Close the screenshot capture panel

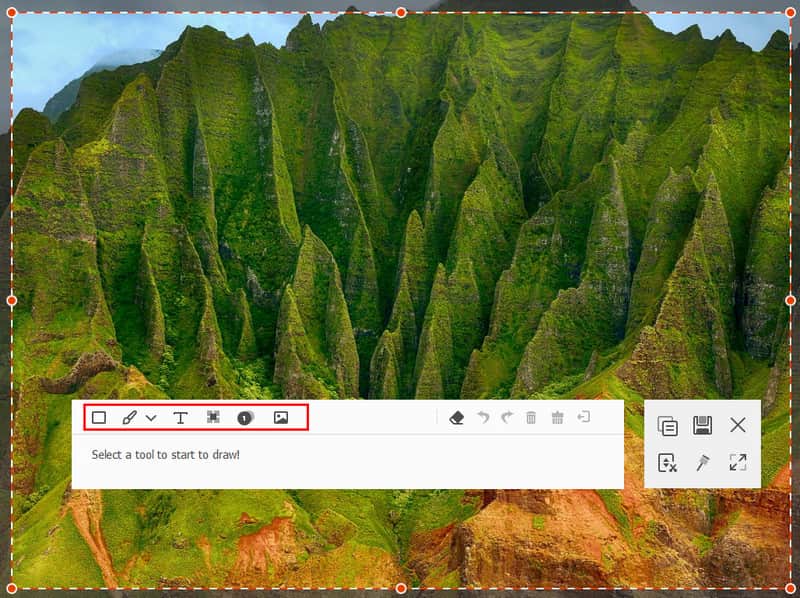[738, 425]
